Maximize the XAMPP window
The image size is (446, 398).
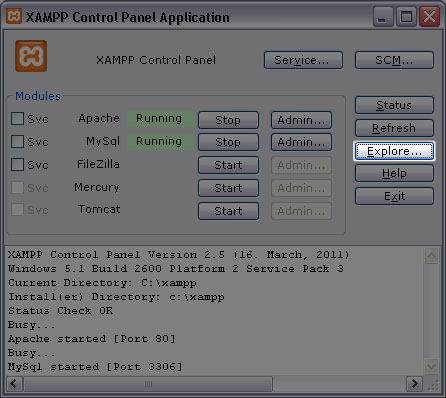tap(406, 16)
